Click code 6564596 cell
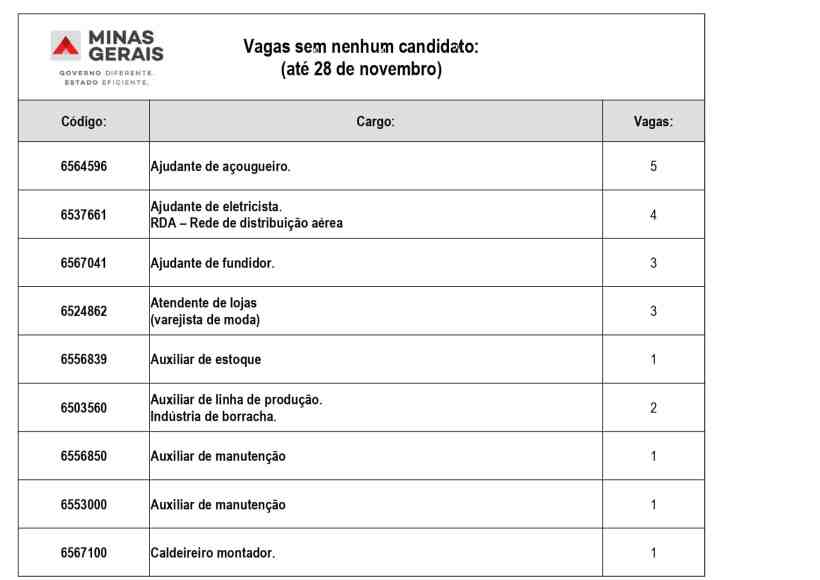The image size is (820, 580). tap(84, 166)
